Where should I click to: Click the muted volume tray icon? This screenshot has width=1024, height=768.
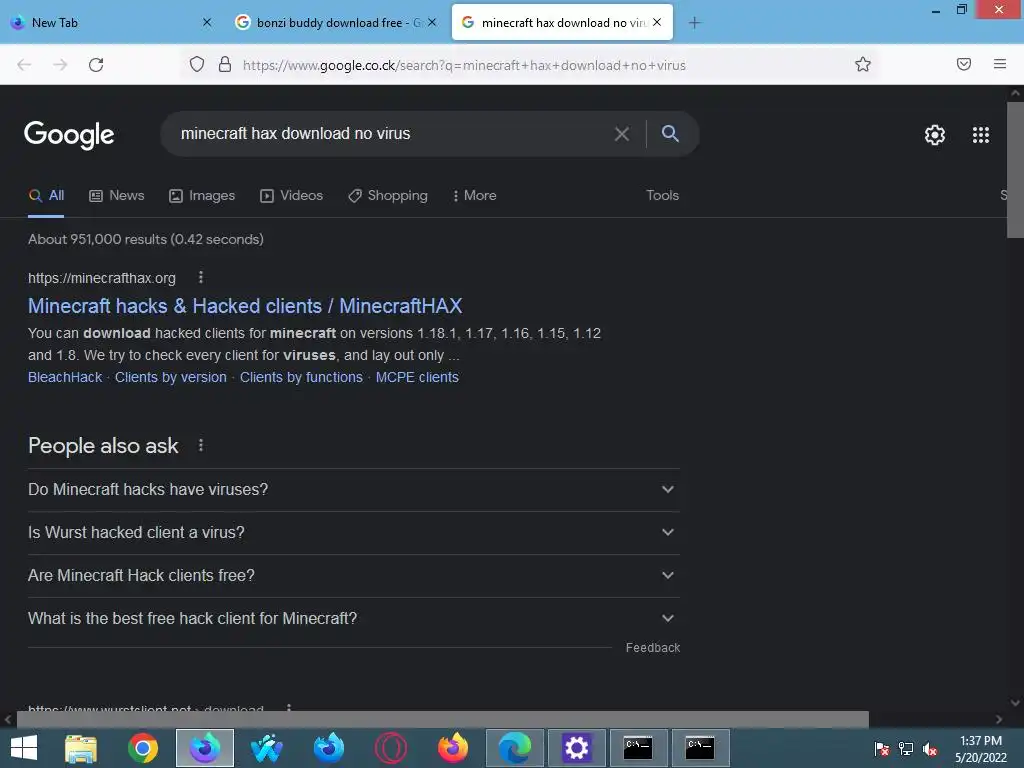(929, 749)
